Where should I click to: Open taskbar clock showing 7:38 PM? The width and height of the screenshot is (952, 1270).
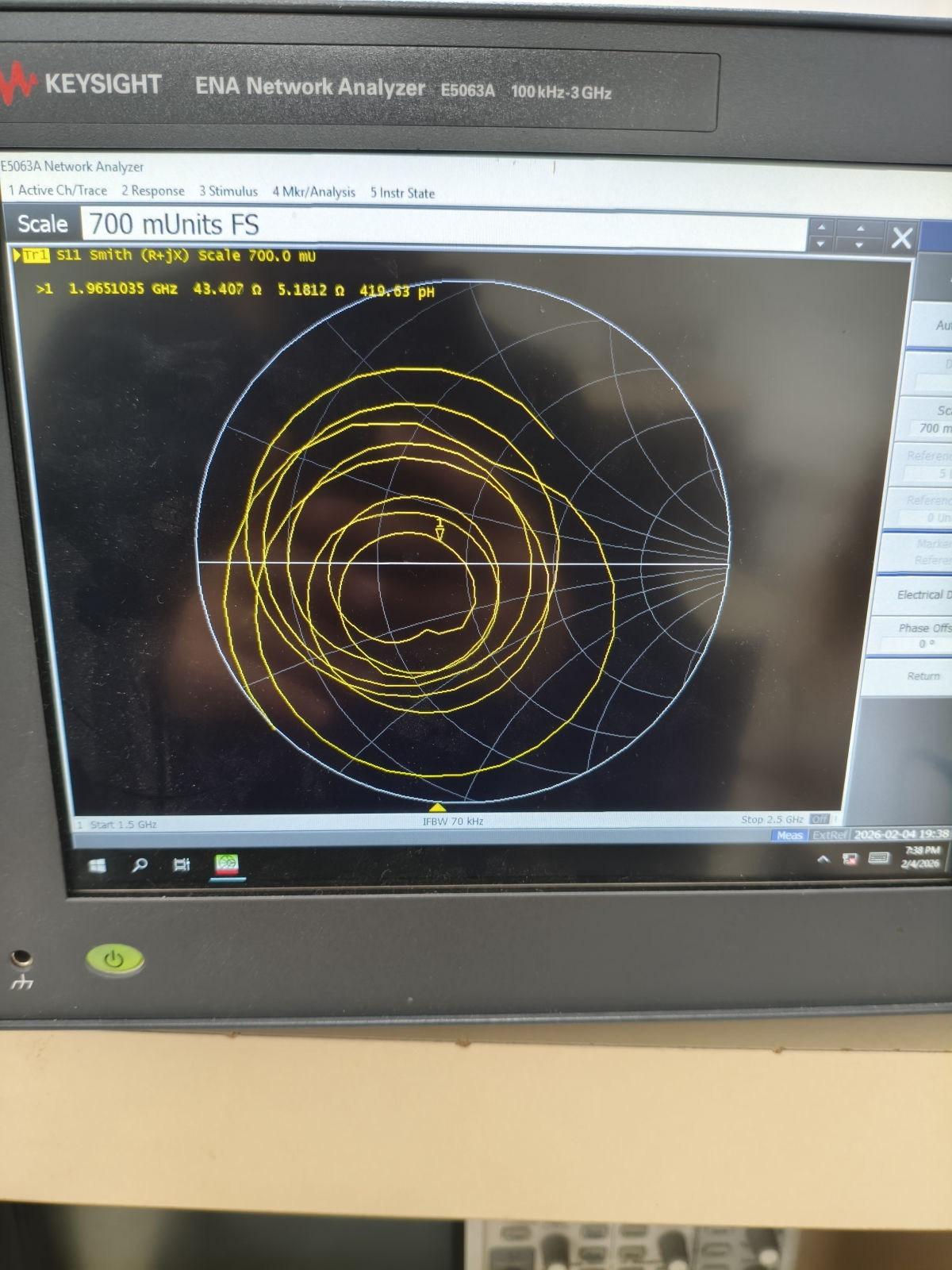point(922,856)
